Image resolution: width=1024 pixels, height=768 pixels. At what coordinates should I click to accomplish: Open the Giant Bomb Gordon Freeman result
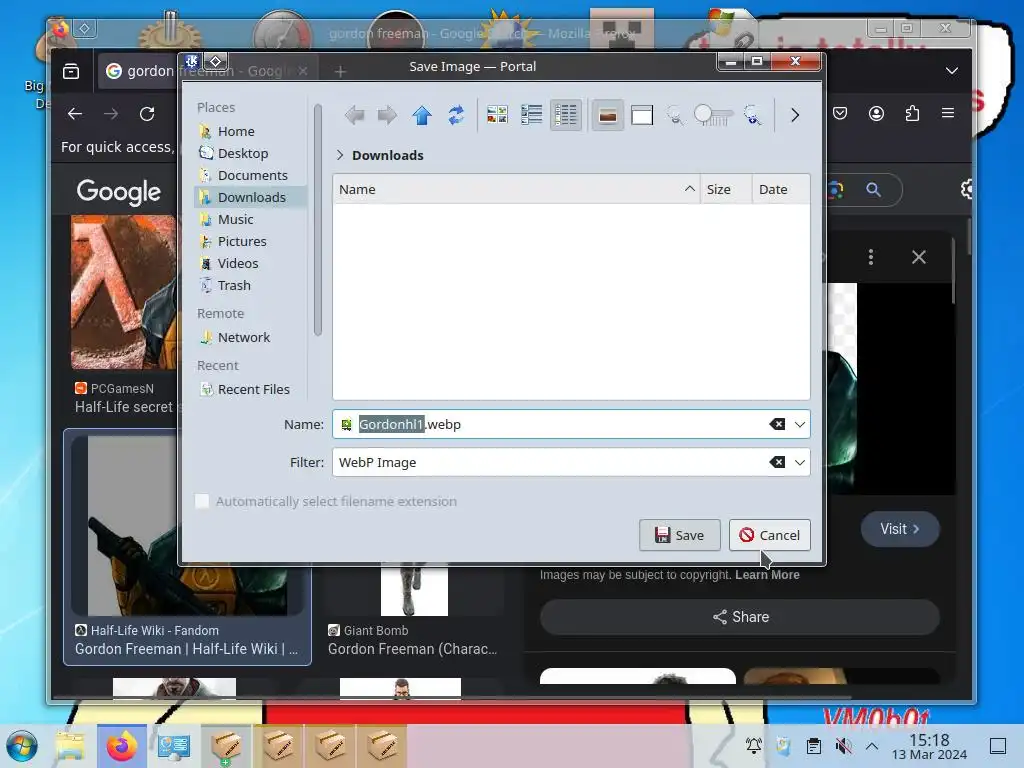pyautogui.click(x=412, y=649)
